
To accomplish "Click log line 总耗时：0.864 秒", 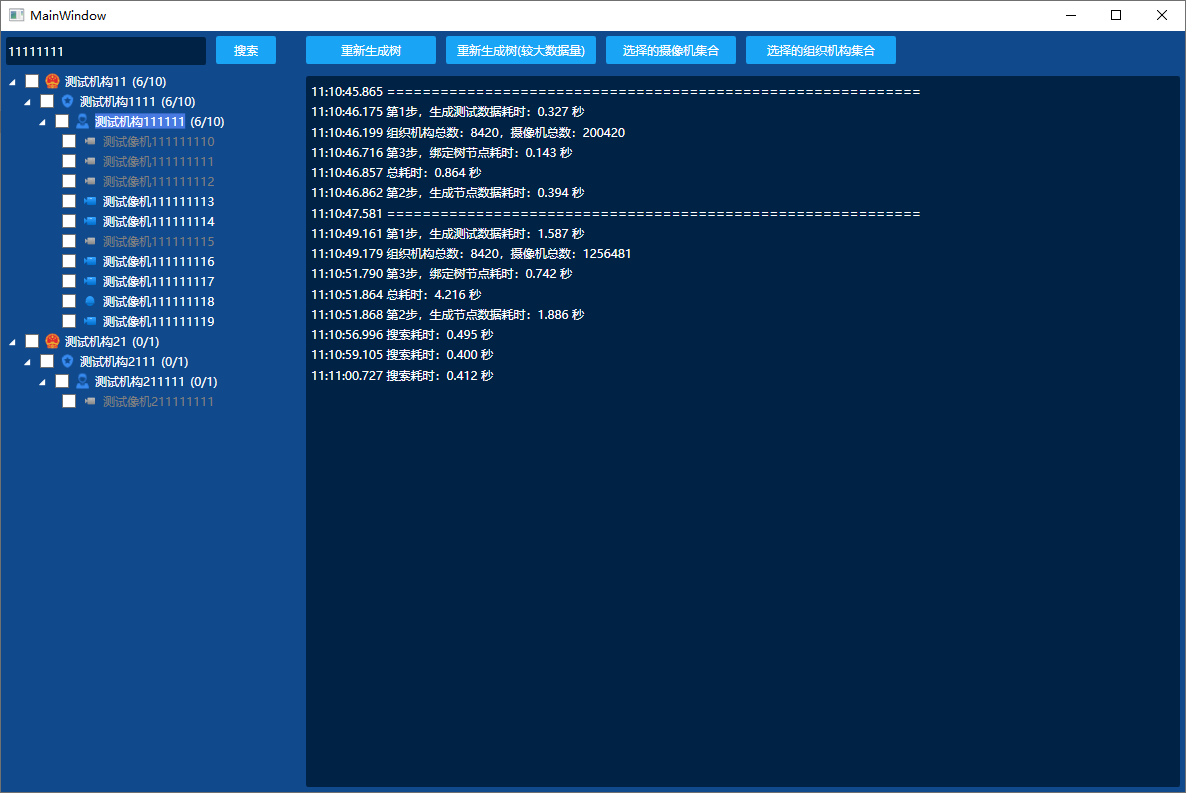I will tap(396, 173).
